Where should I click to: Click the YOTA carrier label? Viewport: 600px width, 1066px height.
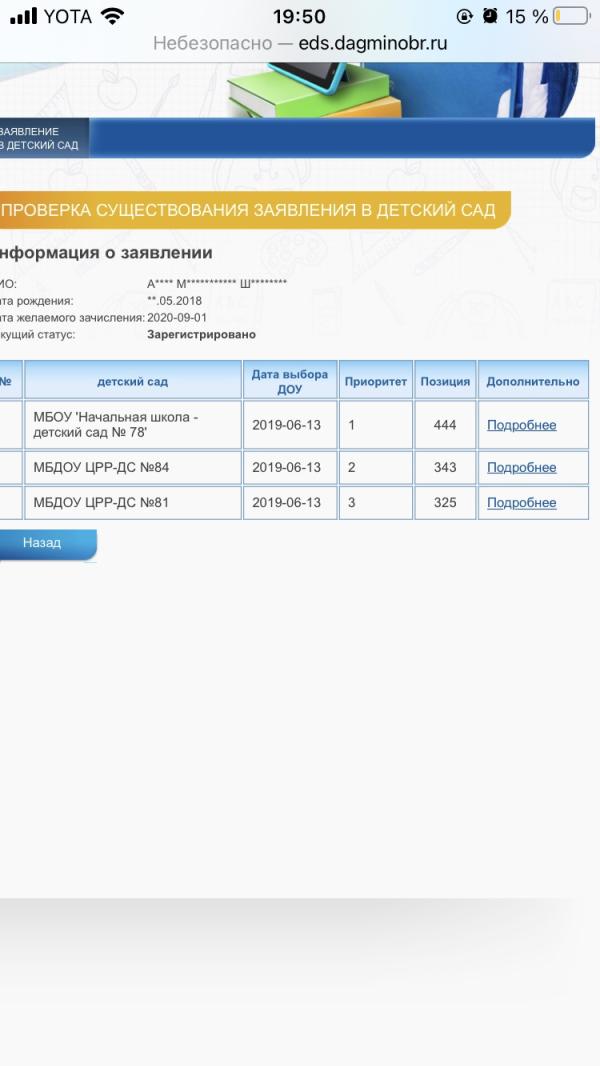(67, 16)
